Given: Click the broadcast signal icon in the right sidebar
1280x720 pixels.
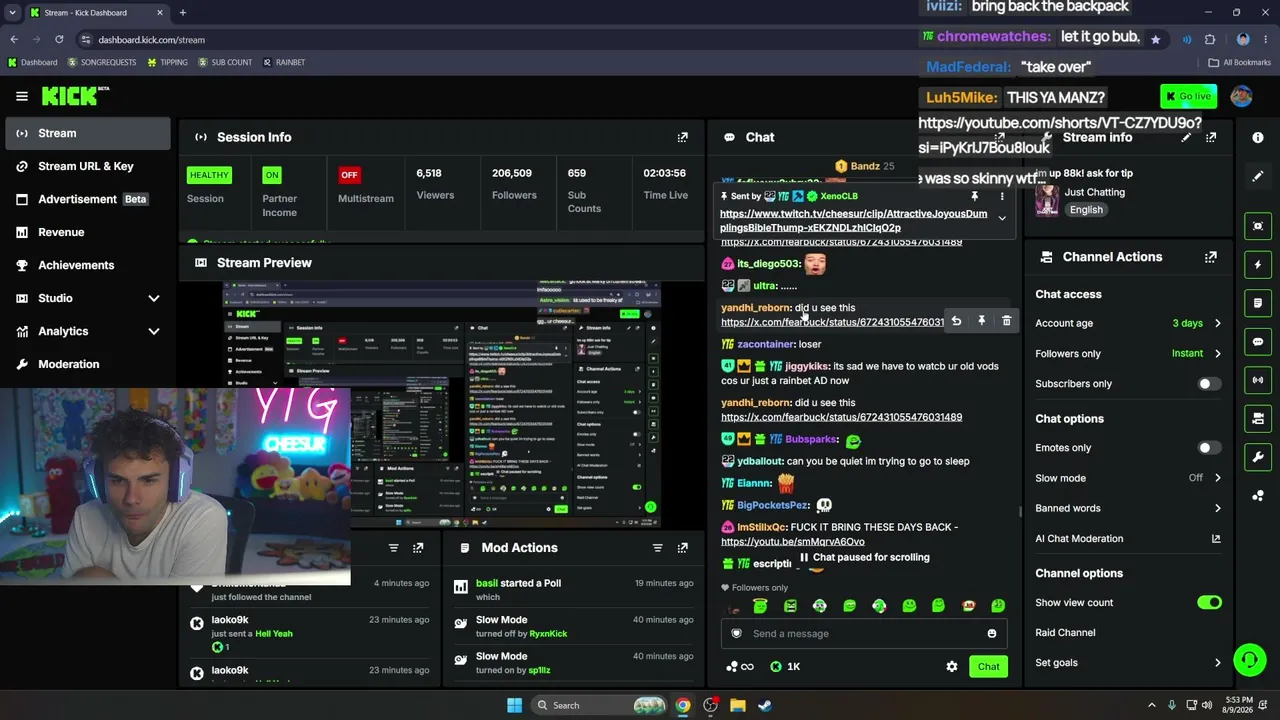Looking at the screenshot, I should [x=1258, y=380].
